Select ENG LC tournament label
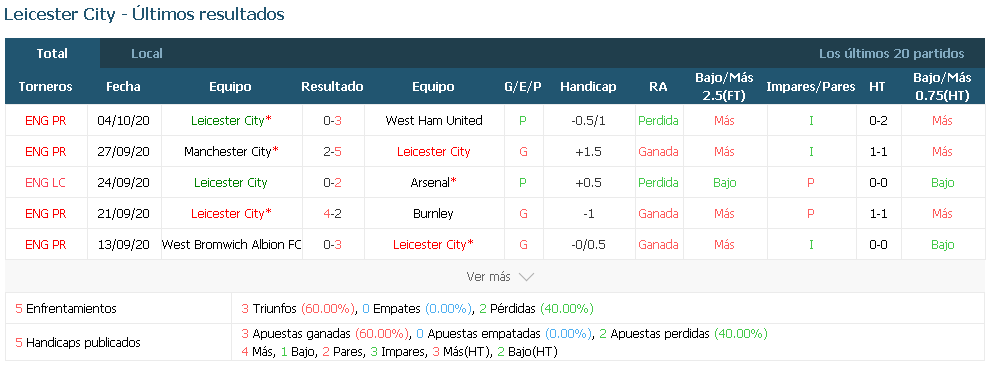The height and width of the screenshot is (369, 990). (45, 183)
